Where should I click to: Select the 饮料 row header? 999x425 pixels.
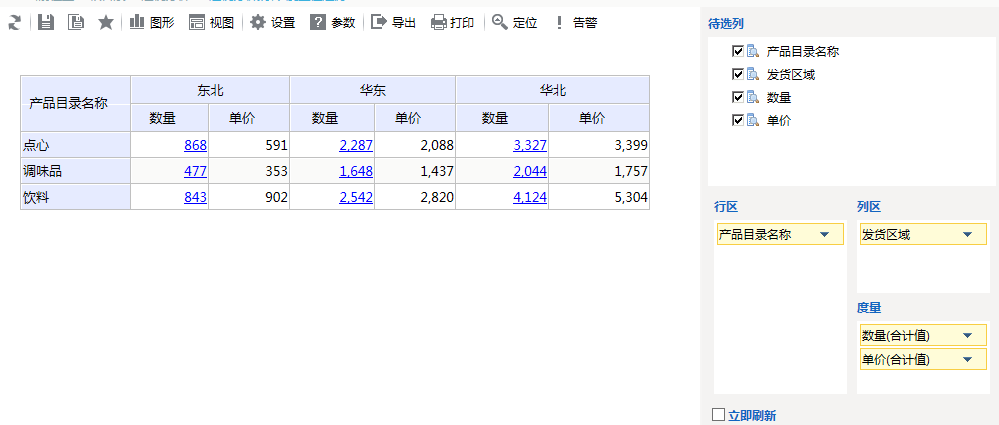[76, 198]
